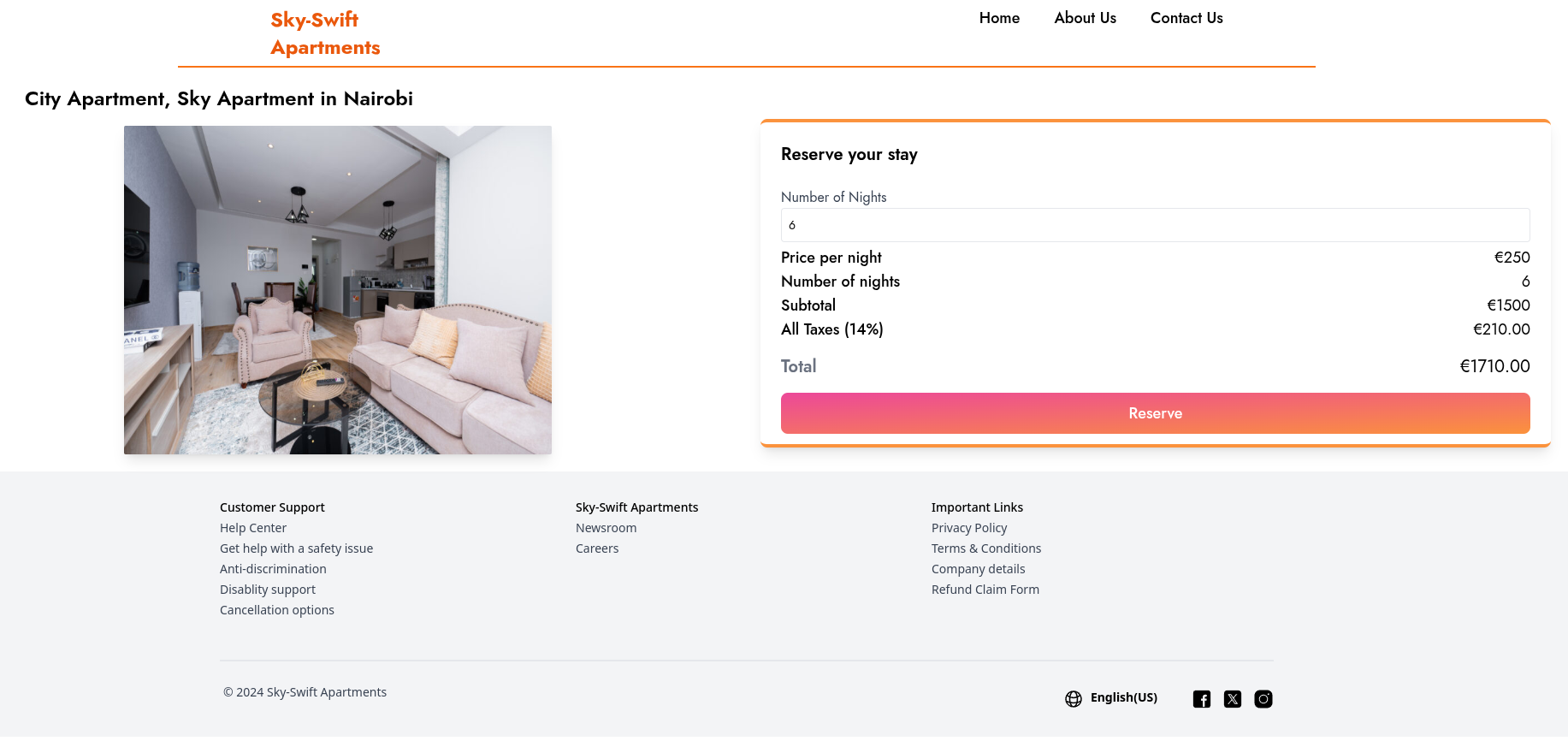Go to the Home menu item
Screen dimensions: 1568x741
coord(999,18)
